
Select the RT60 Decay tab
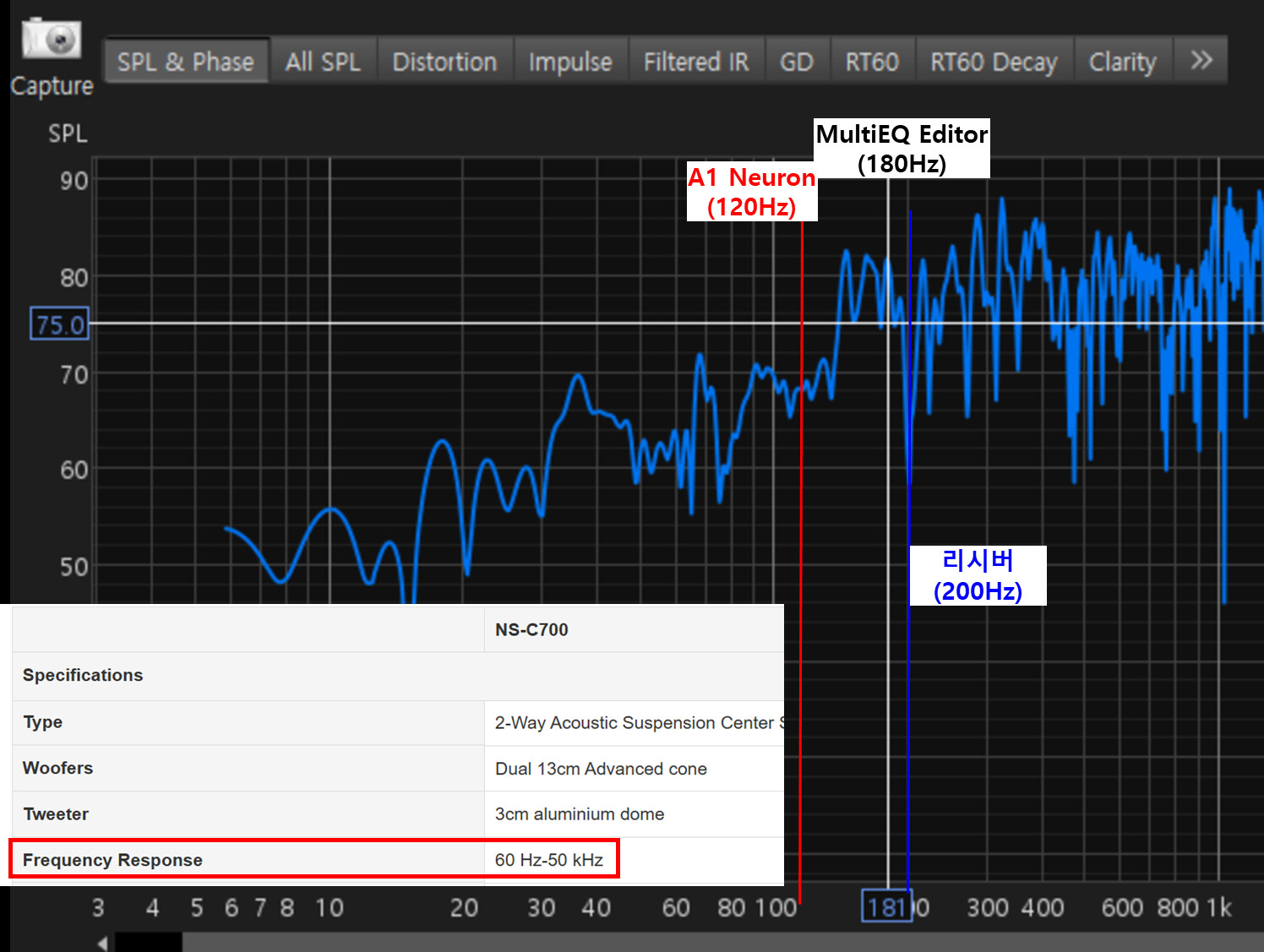994,62
